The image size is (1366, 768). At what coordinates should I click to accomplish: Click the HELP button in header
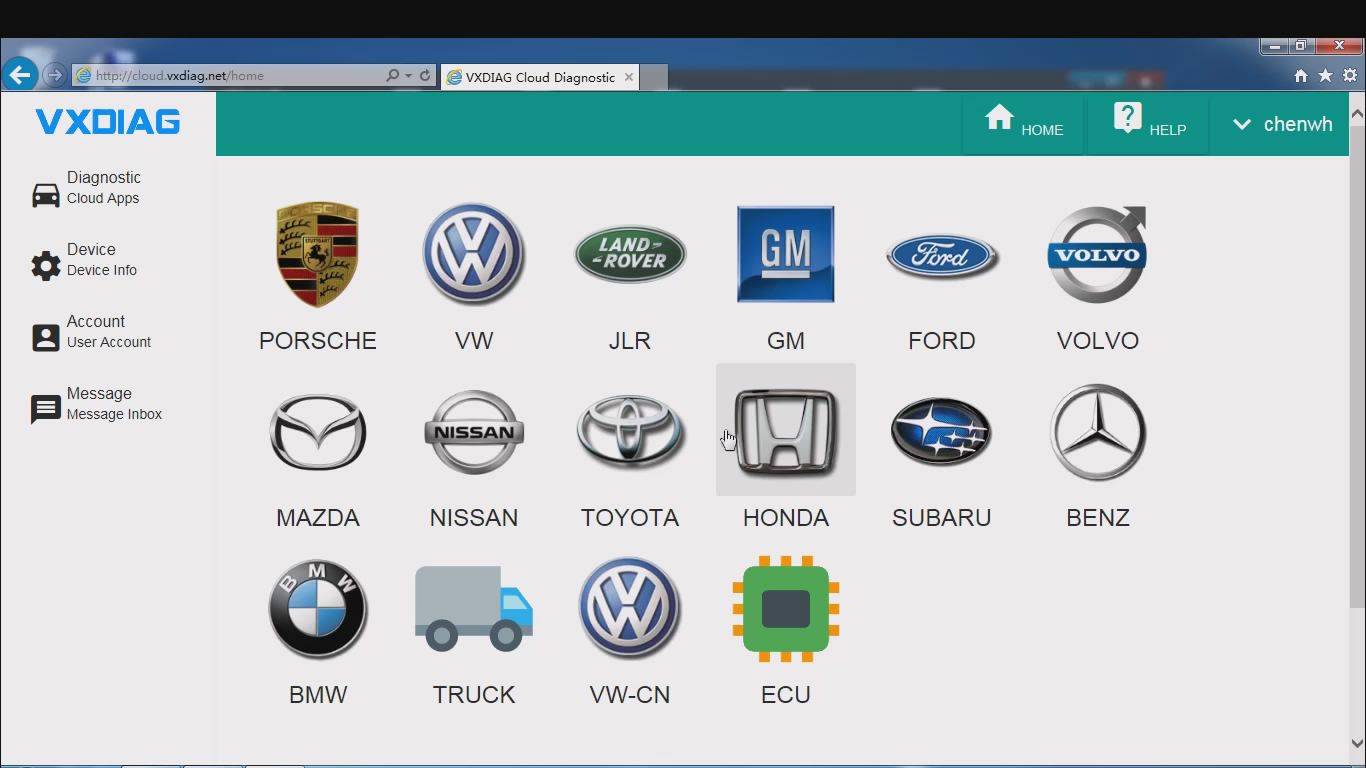pyautogui.click(x=1149, y=124)
